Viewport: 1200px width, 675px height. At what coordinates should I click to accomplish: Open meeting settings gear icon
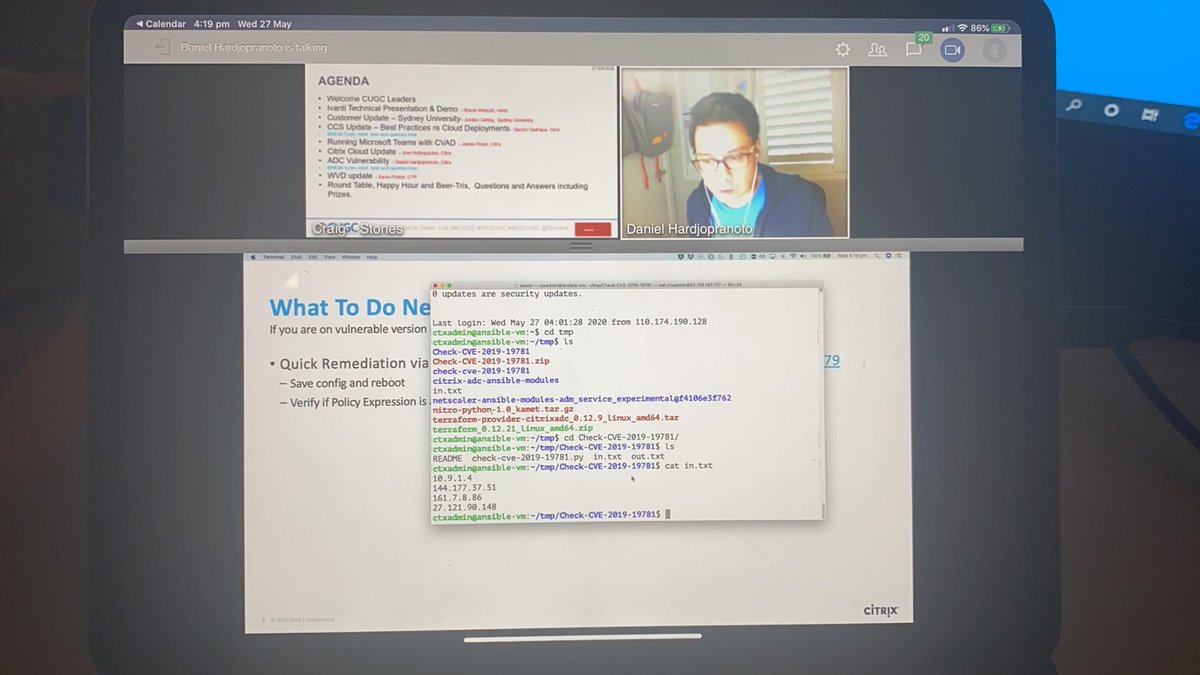pos(843,49)
